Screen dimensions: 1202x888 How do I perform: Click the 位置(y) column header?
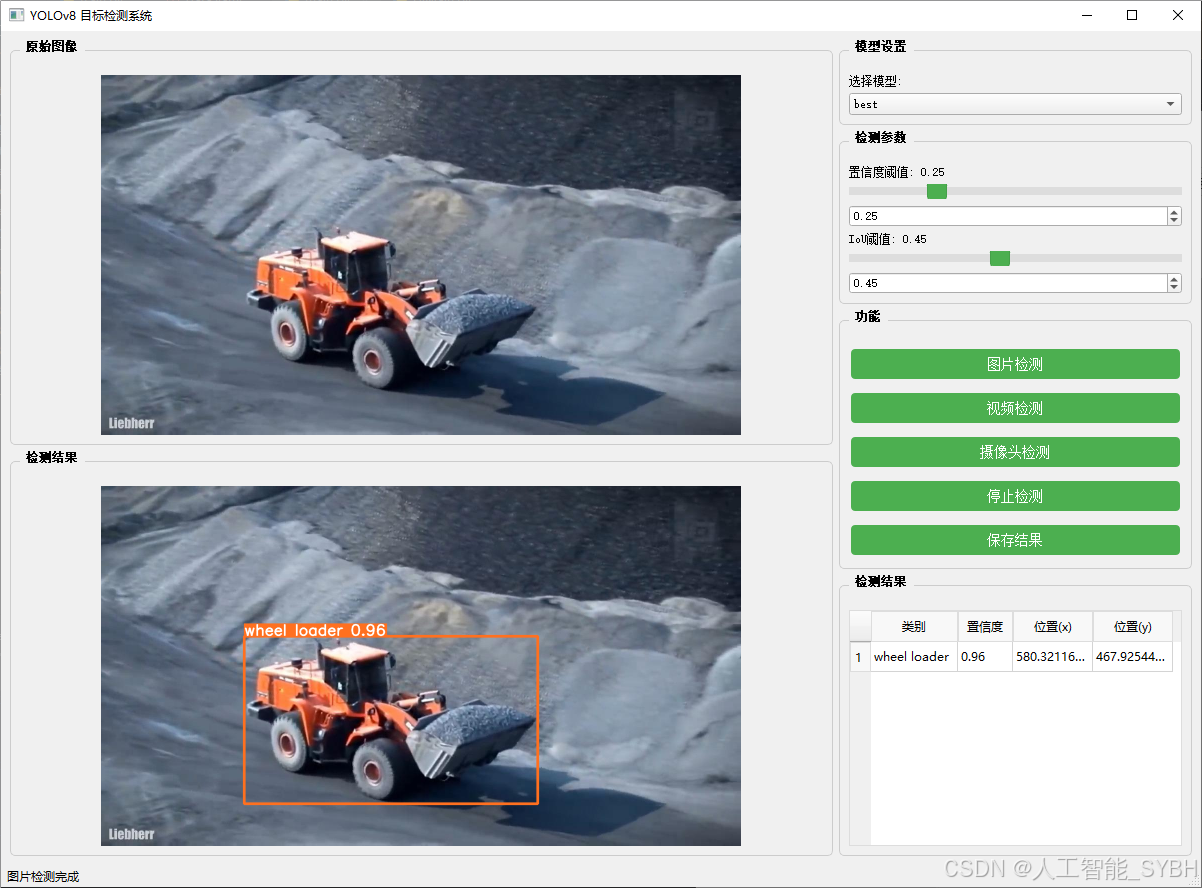click(1132, 627)
